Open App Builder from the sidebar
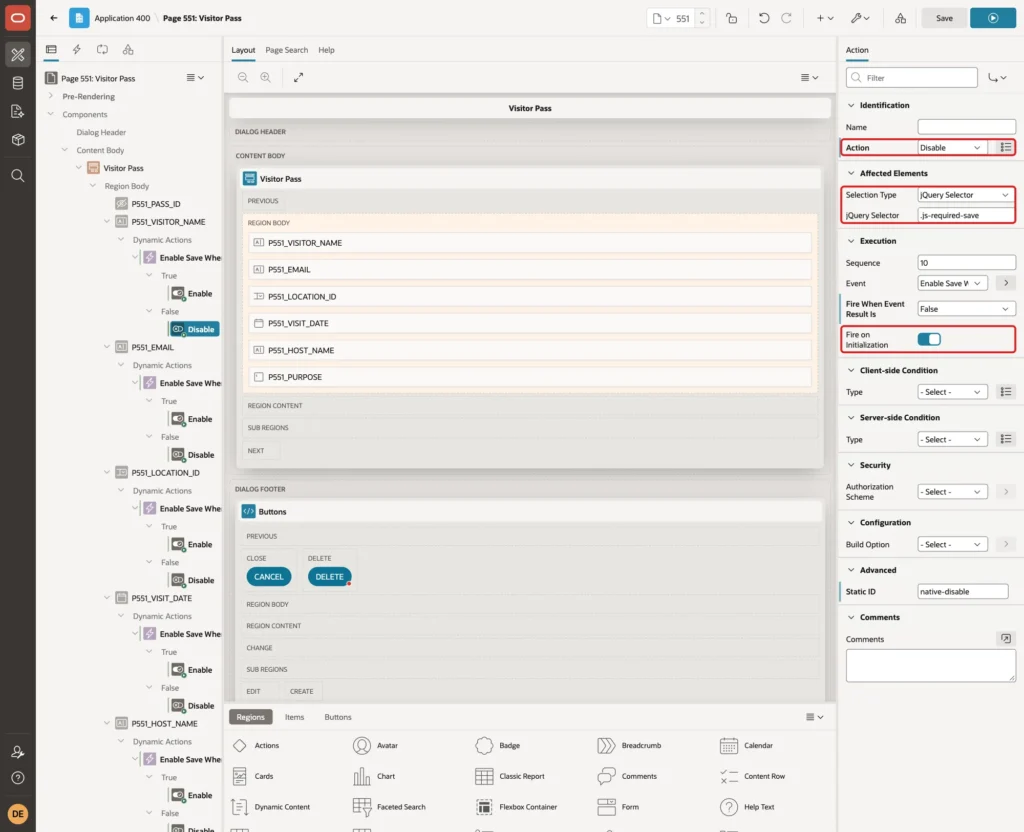 (x=18, y=55)
